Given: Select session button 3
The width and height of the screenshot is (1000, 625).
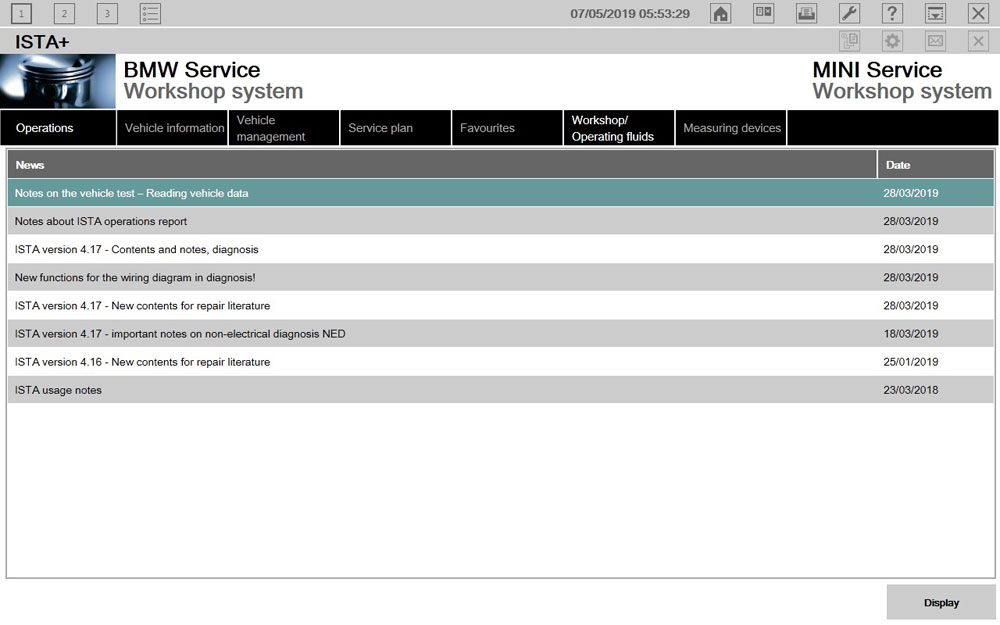Looking at the screenshot, I should (x=107, y=13).
